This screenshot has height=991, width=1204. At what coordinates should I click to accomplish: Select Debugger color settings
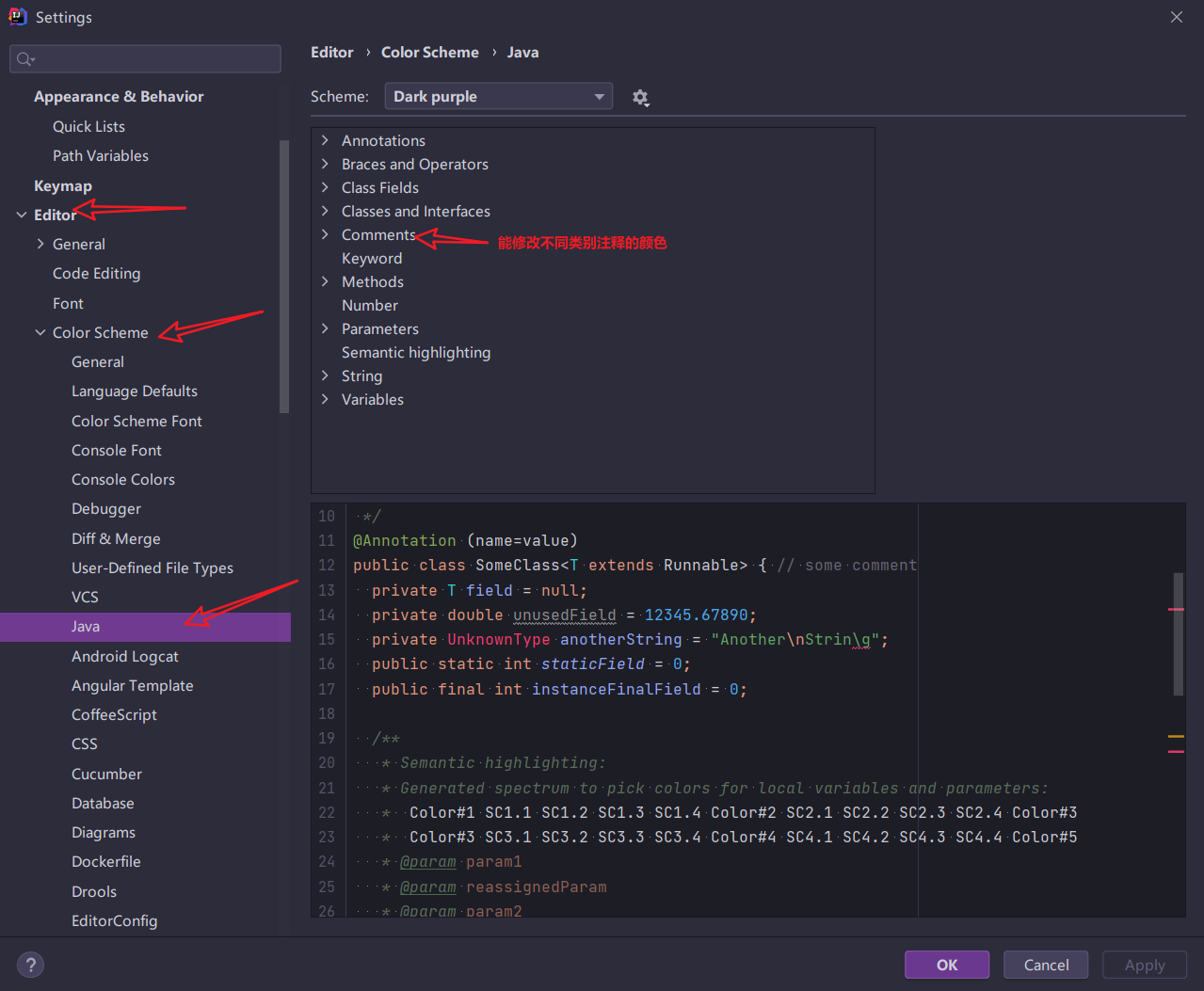(106, 509)
